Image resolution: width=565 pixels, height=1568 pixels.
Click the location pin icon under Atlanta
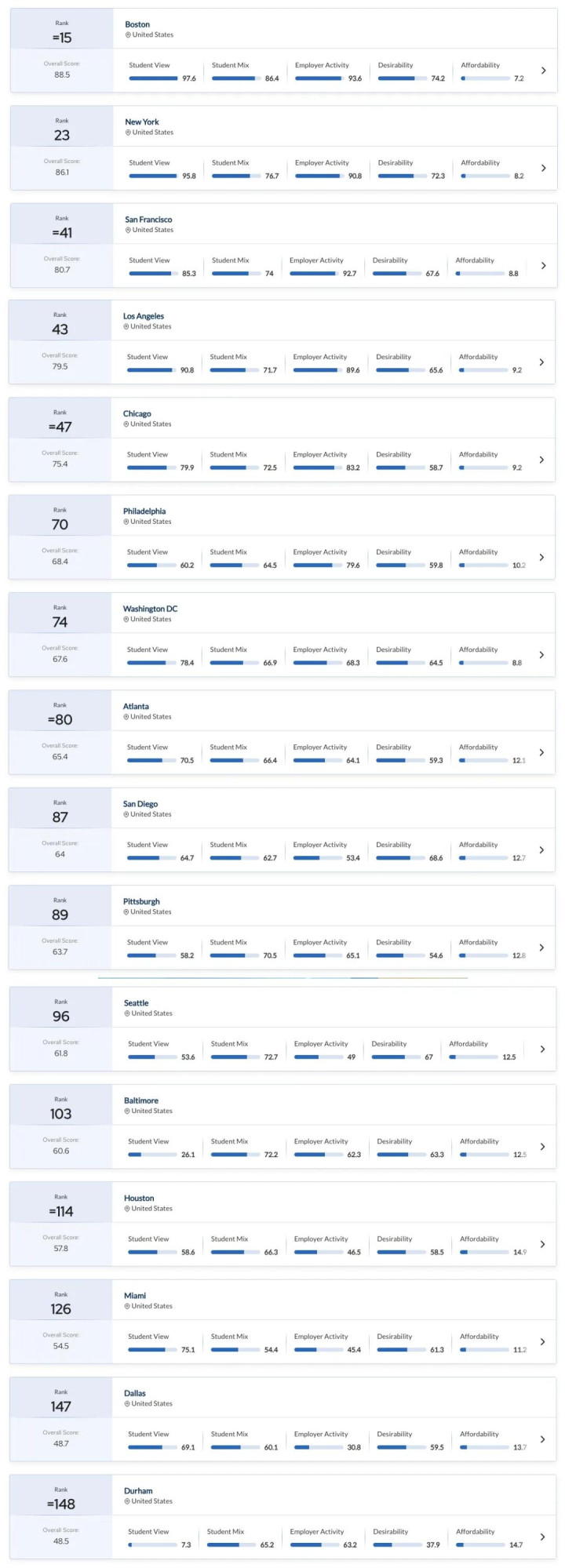tap(126, 717)
